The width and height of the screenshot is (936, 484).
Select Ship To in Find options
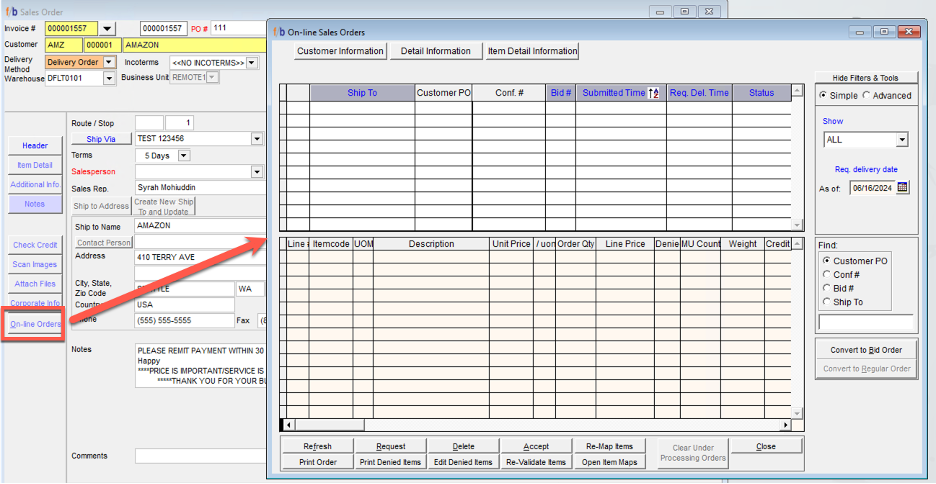pyautogui.click(x=826, y=302)
